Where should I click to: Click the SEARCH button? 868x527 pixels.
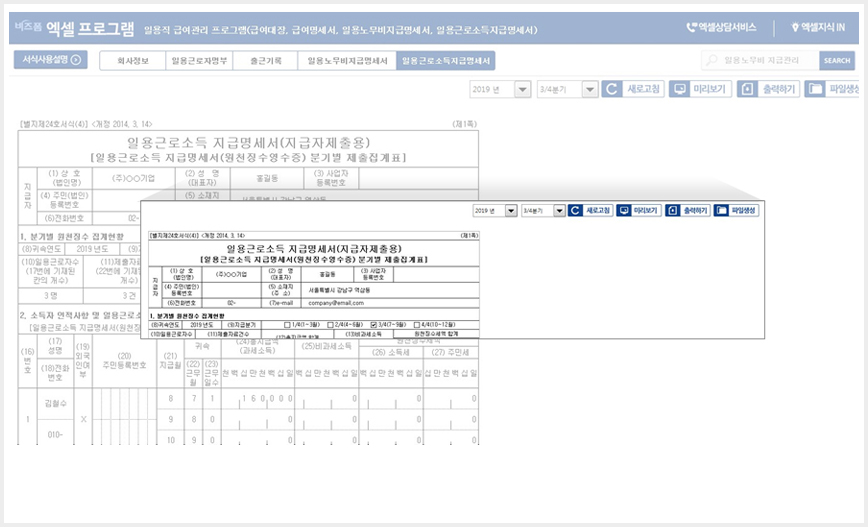[x=836, y=60]
